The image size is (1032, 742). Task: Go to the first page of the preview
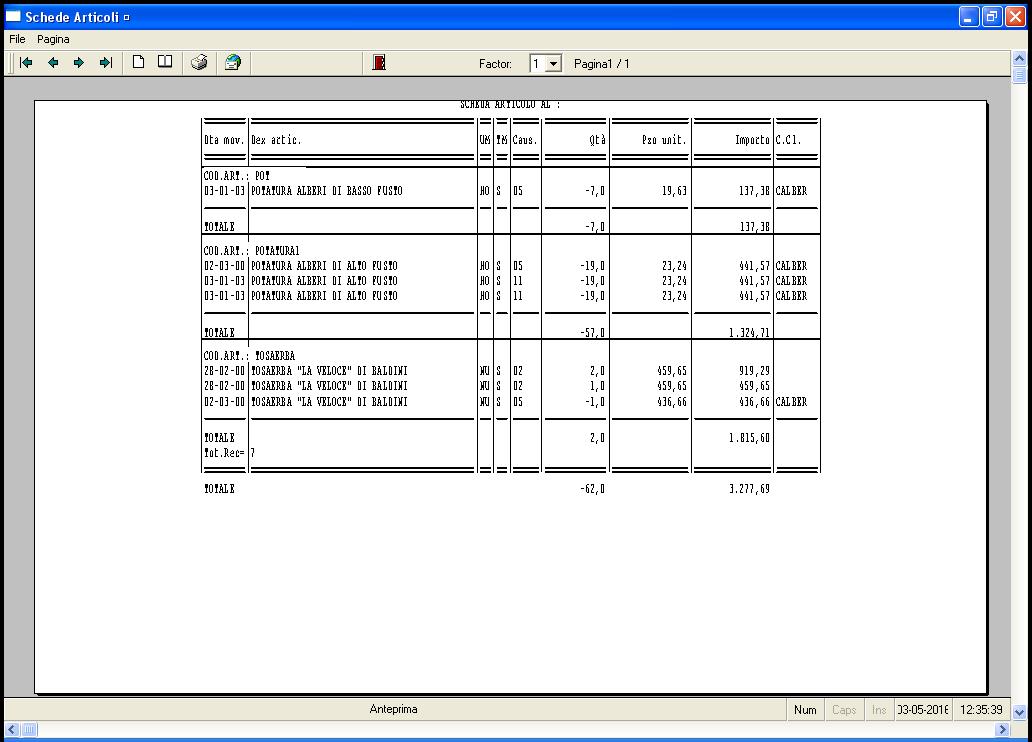pyautogui.click(x=26, y=63)
